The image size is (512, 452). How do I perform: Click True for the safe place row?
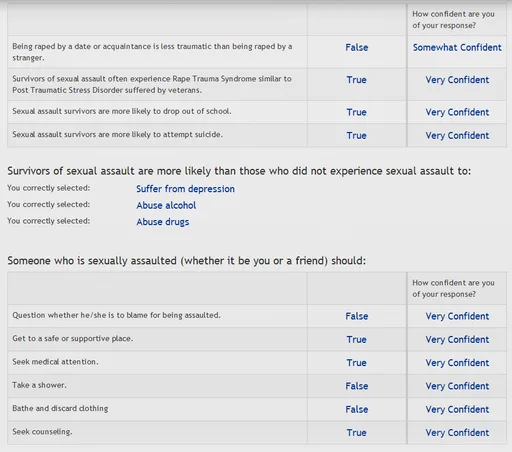[356, 340]
